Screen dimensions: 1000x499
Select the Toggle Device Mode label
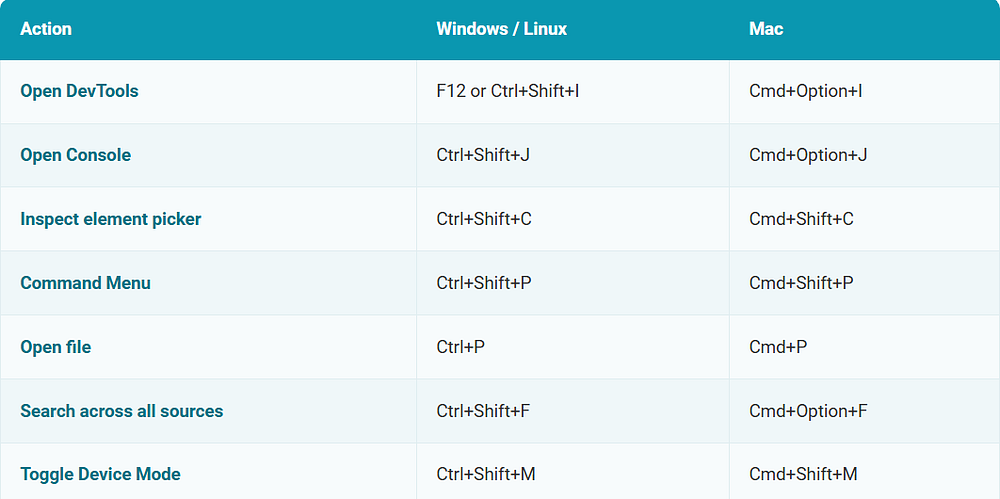(x=100, y=474)
